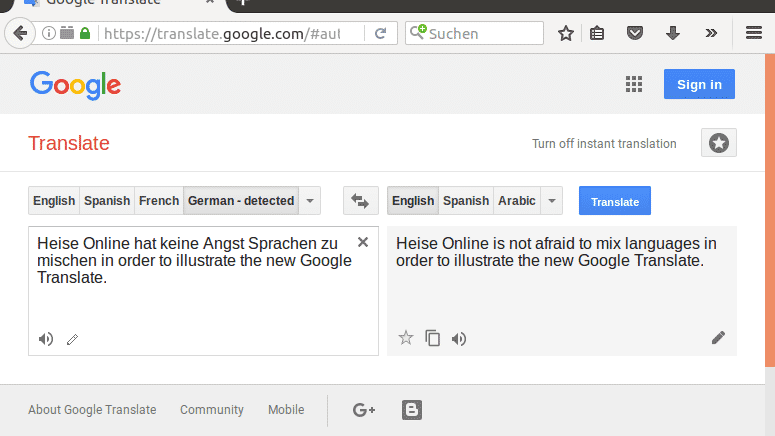Listen to the English translation
This screenshot has height=436, width=775.
pos(459,339)
